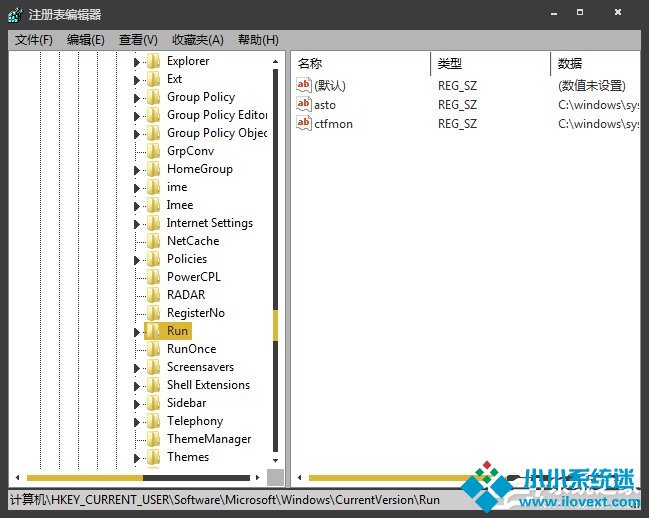Click the RegisterNo folder icon

[154, 313]
